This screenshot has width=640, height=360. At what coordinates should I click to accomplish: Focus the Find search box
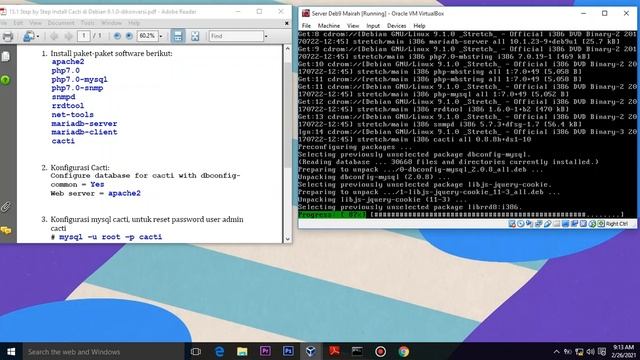pyautogui.click(x=236, y=36)
